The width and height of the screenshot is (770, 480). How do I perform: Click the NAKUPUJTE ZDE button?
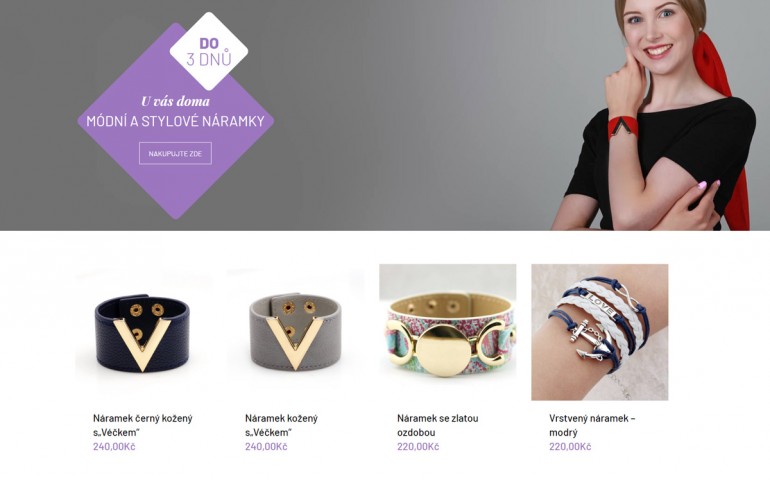pos(175,153)
